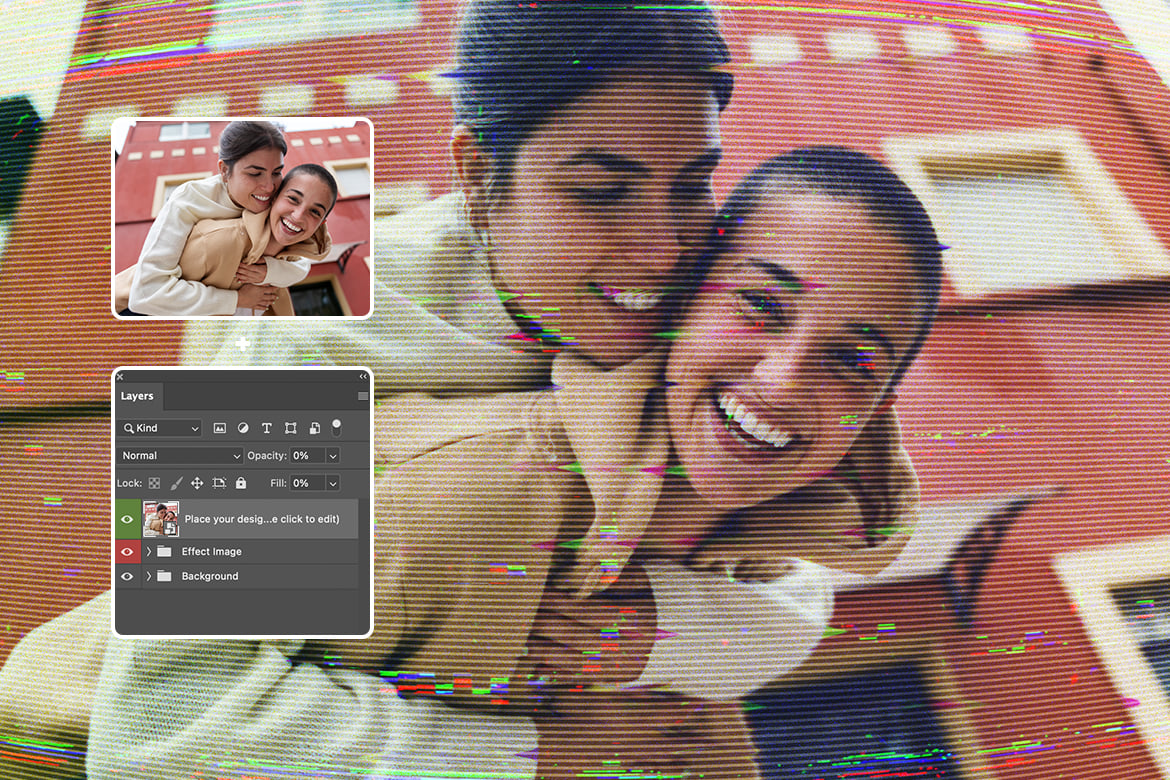This screenshot has width=1170, height=780.
Task: Filter layers by pixel layer icon
Action: coord(219,428)
